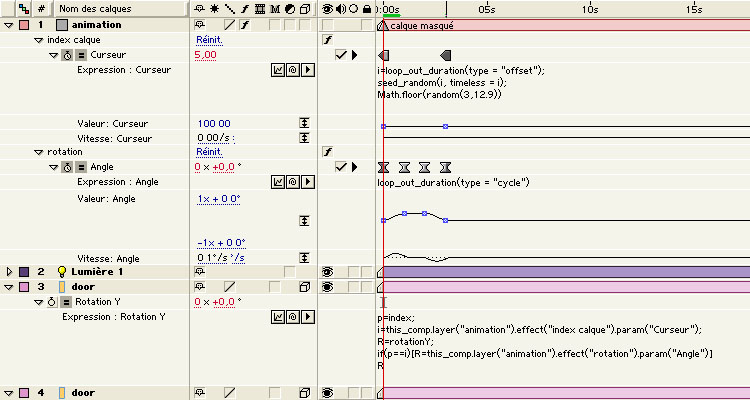The height and width of the screenshot is (400, 750).
Task: Show graph for Expression : Rotation Y
Action: click(x=278, y=317)
